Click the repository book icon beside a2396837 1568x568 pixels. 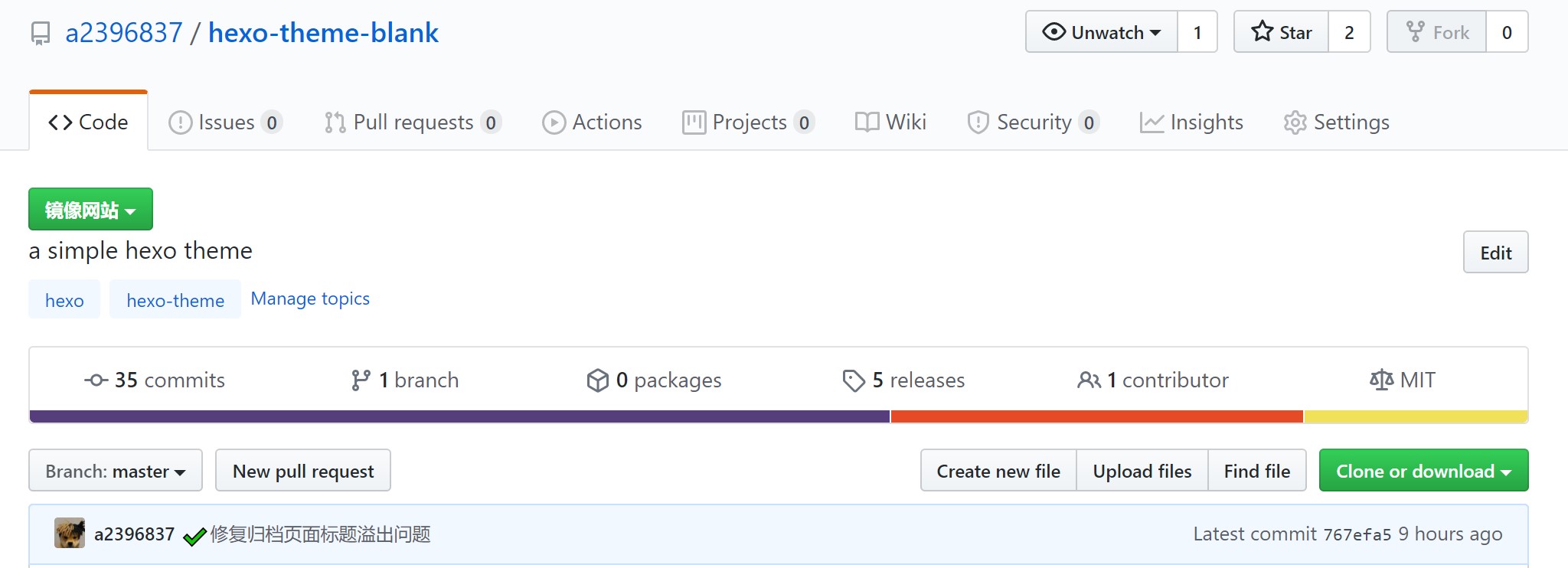[41, 34]
